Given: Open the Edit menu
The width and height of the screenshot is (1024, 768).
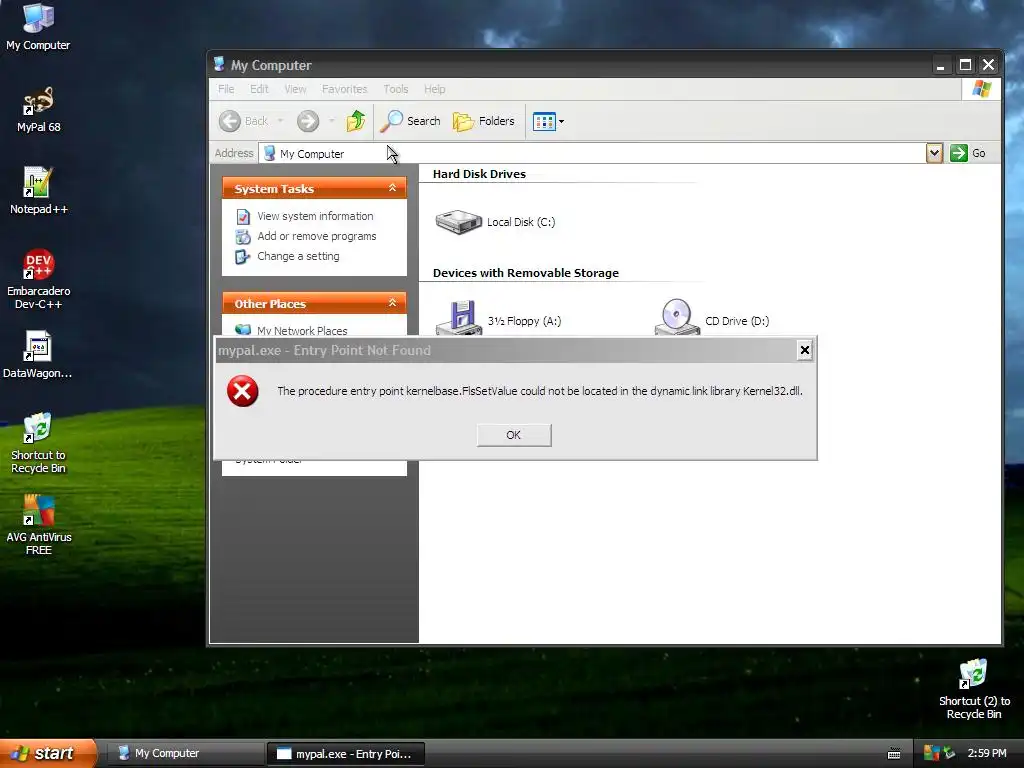Looking at the screenshot, I should click(259, 89).
